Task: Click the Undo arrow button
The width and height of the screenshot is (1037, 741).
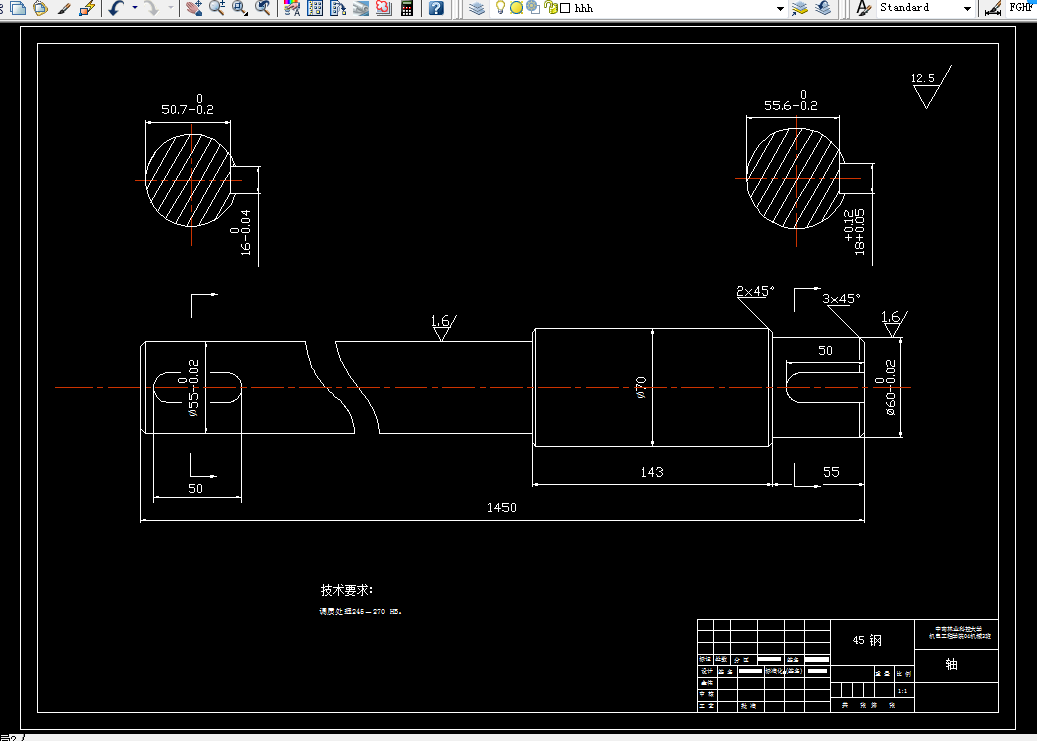Action: (x=116, y=8)
